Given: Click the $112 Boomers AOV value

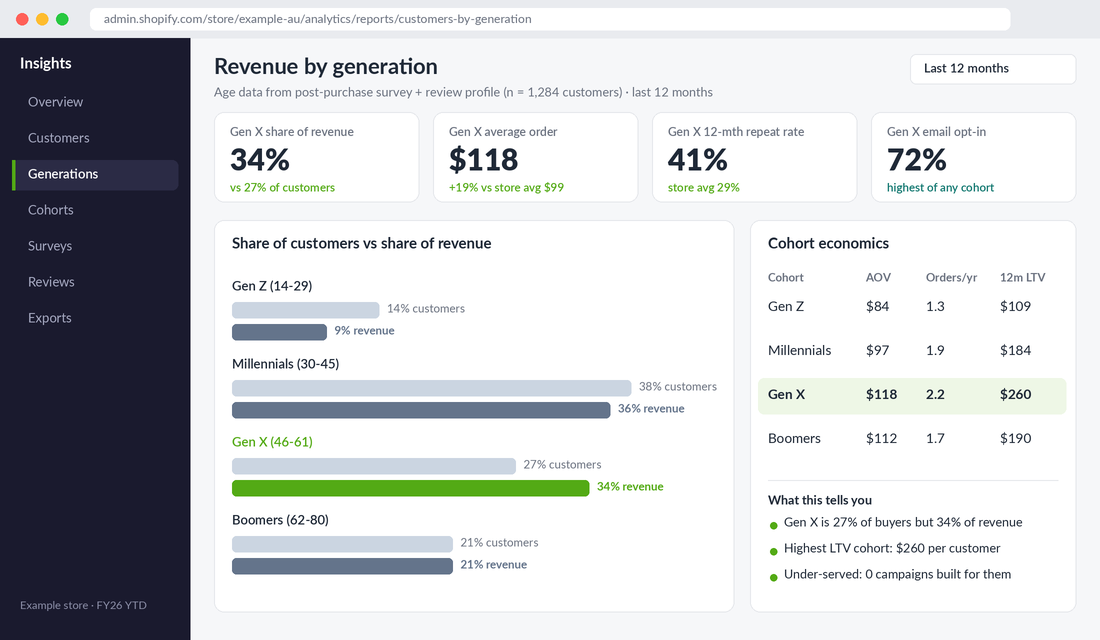Looking at the screenshot, I should (881, 439).
